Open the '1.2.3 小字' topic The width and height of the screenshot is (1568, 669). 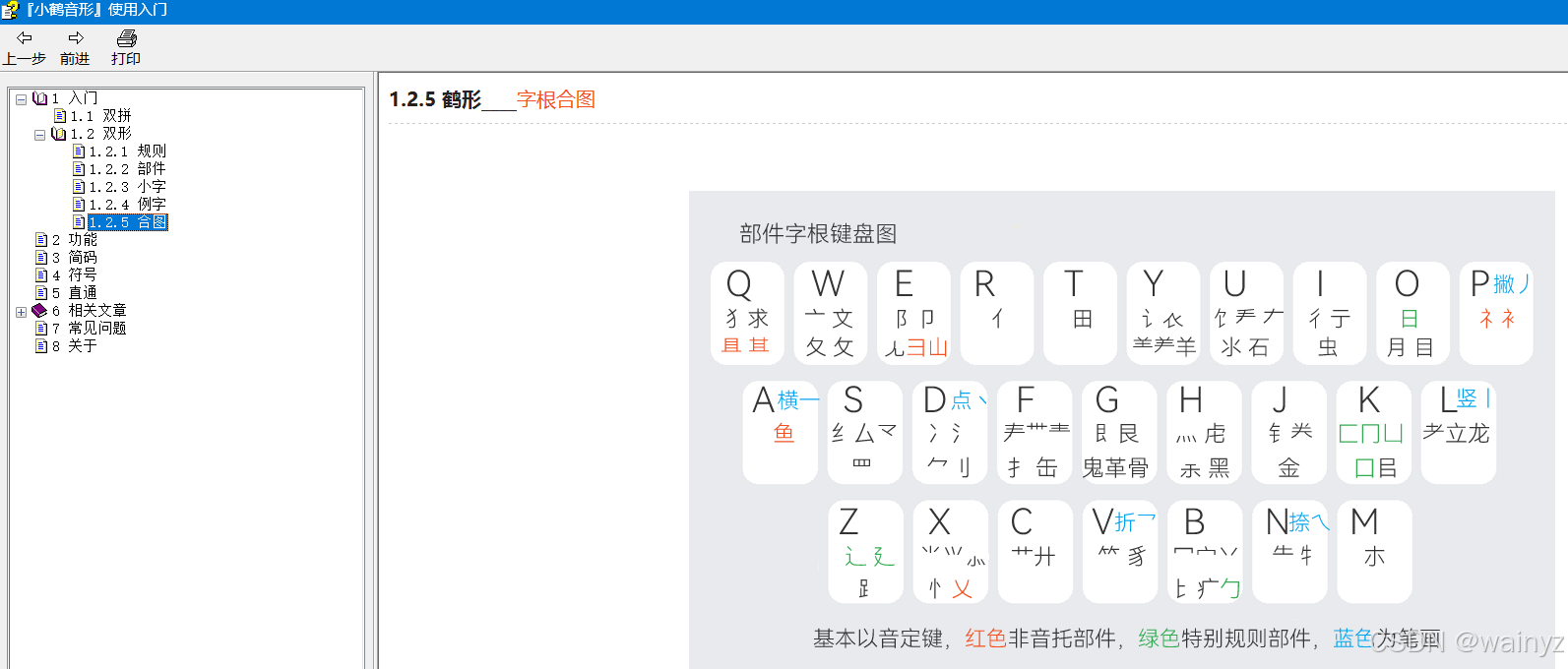point(127,187)
